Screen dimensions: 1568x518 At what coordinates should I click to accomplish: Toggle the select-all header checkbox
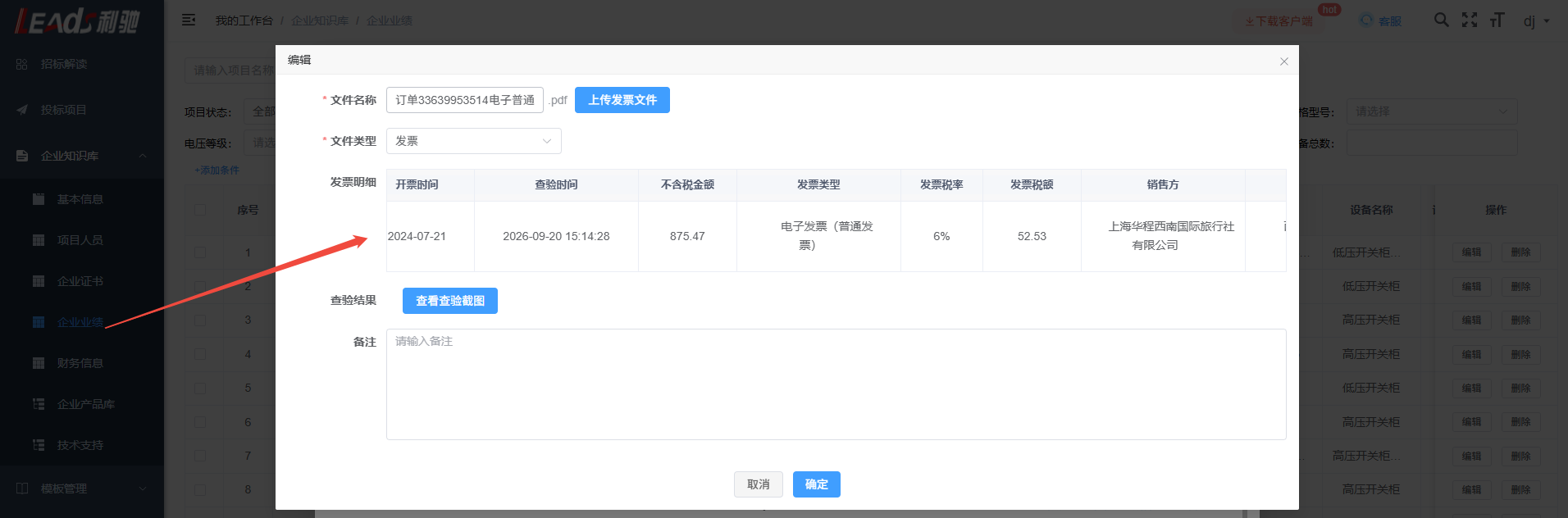coord(200,210)
